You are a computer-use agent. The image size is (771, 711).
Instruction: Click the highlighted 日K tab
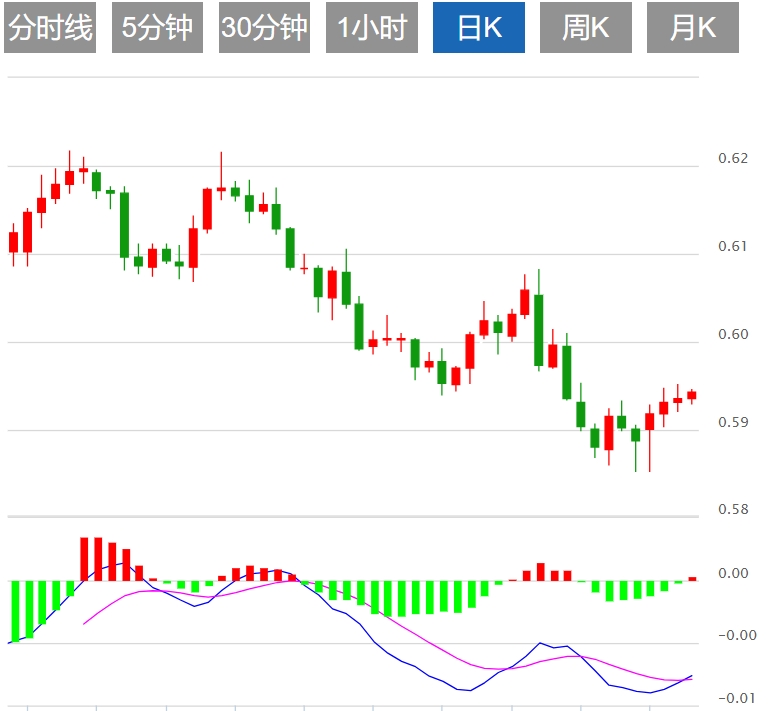coord(479,28)
